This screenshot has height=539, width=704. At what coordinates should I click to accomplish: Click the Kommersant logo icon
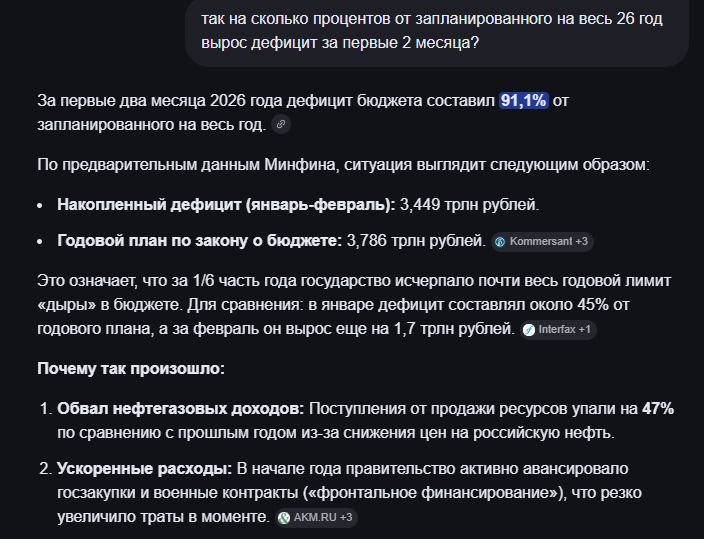tap(500, 242)
